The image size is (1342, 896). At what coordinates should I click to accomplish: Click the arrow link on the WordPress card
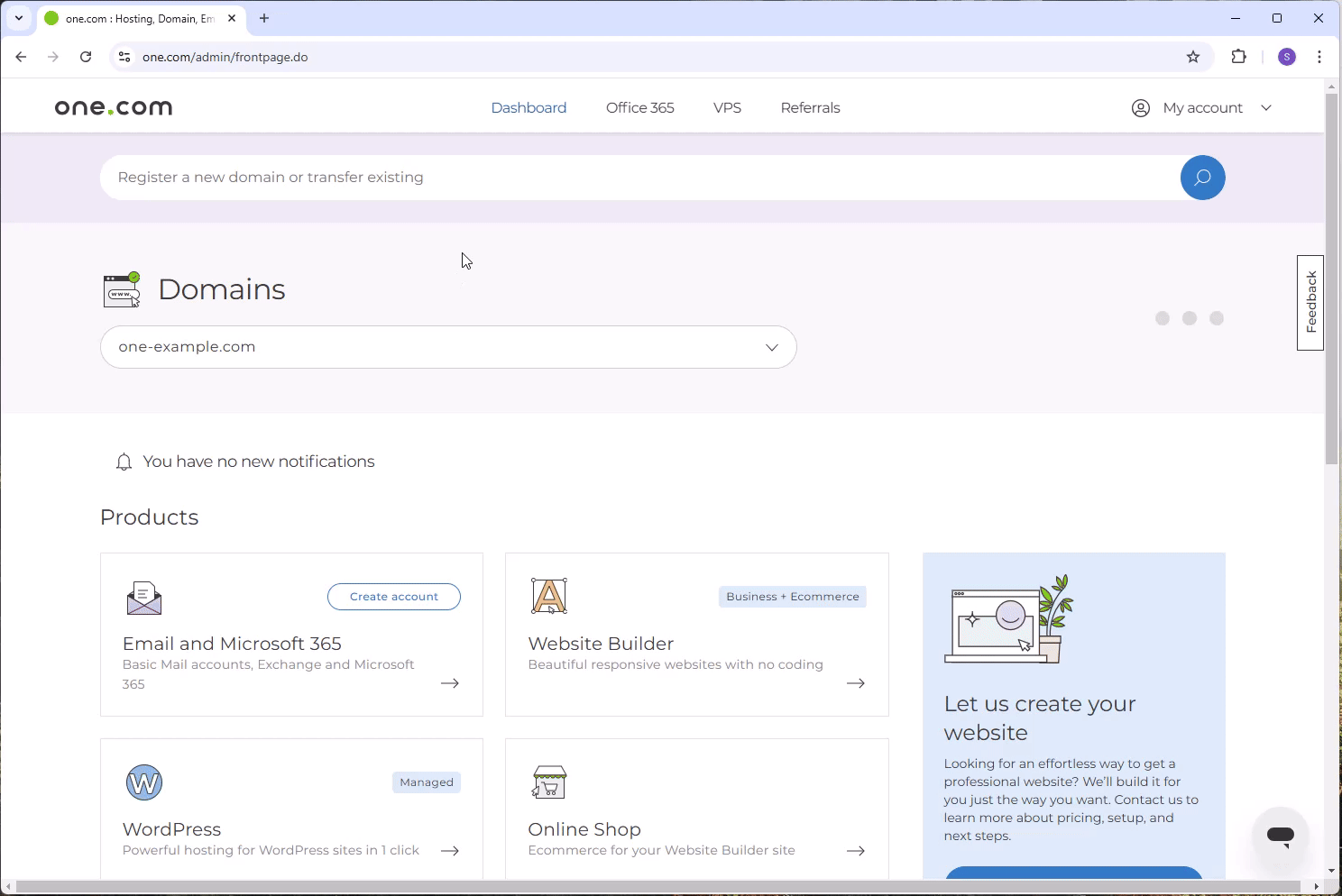449,850
